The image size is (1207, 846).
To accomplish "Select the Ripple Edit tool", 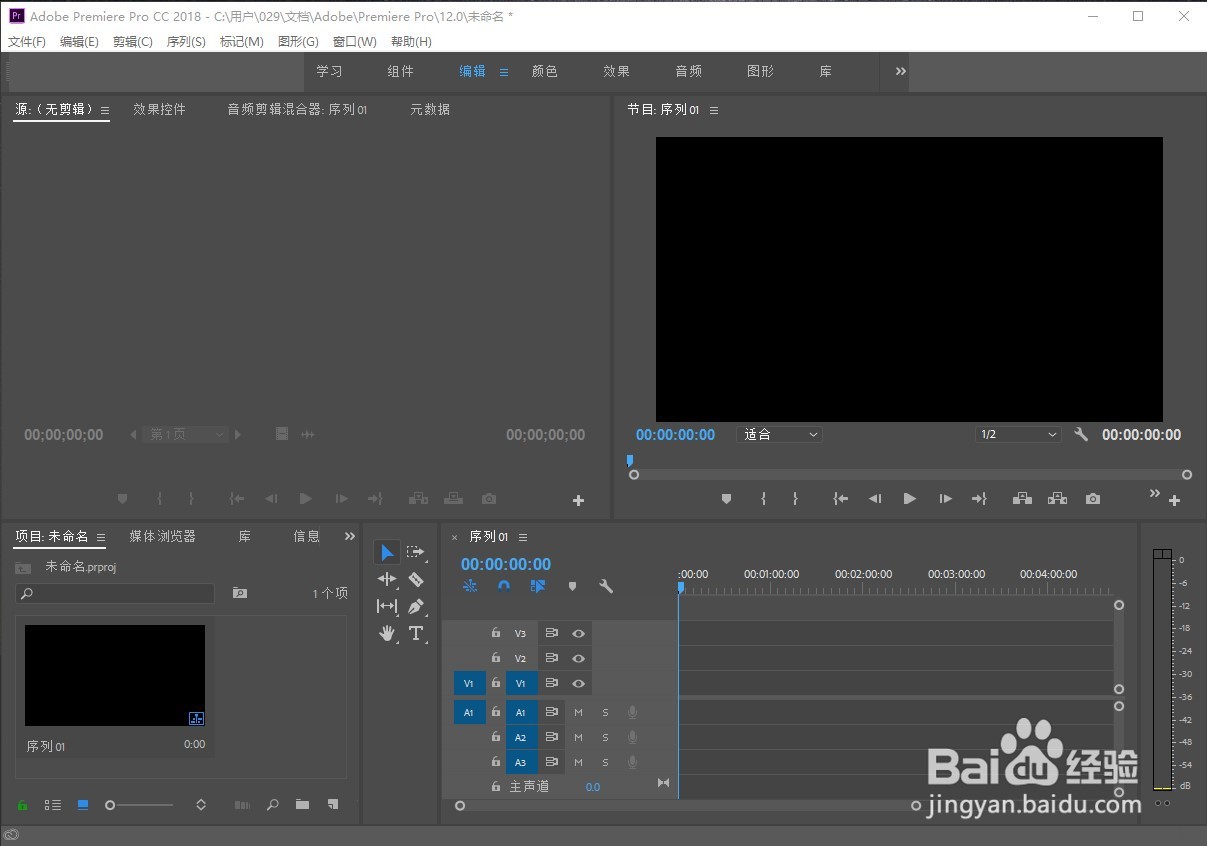I will point(387,579).
